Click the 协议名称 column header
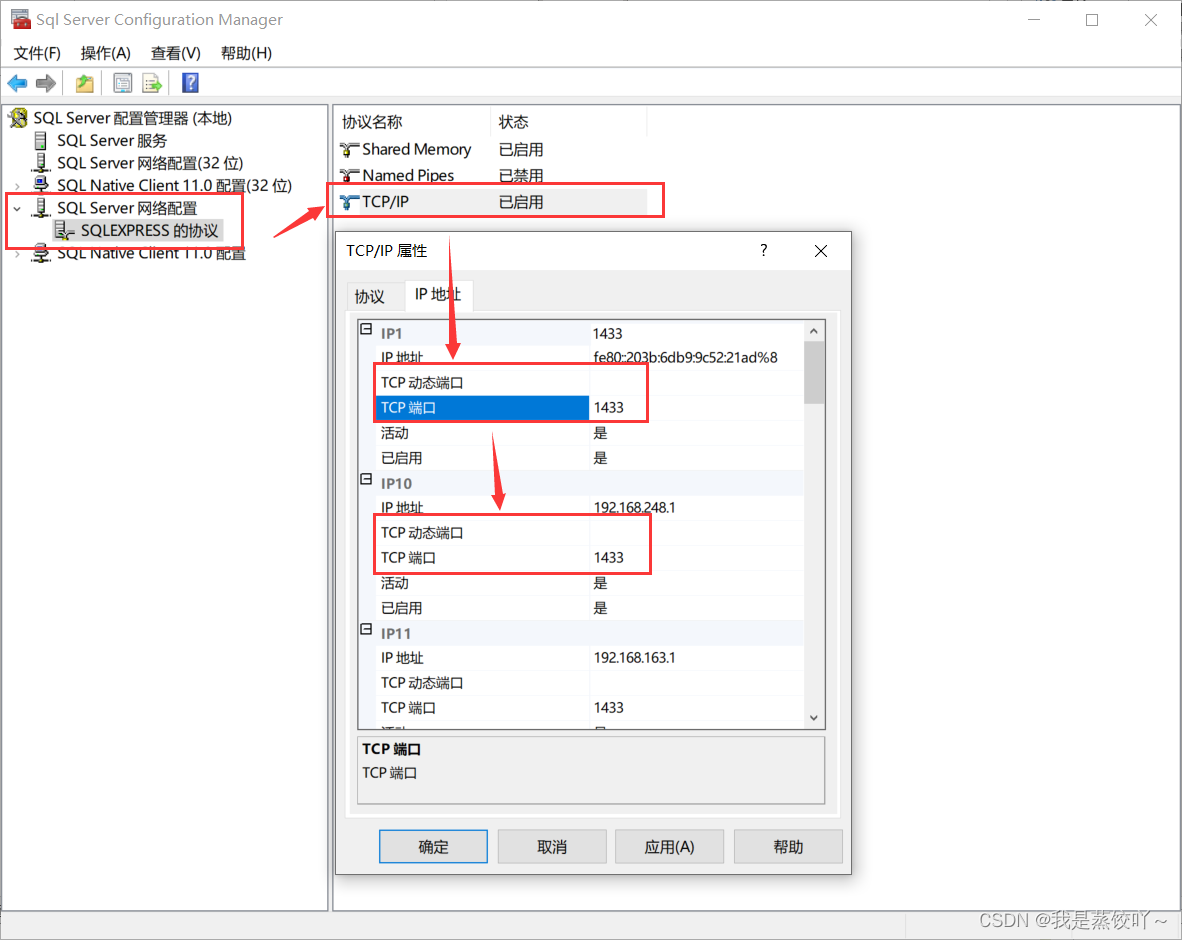 (412, 122)
